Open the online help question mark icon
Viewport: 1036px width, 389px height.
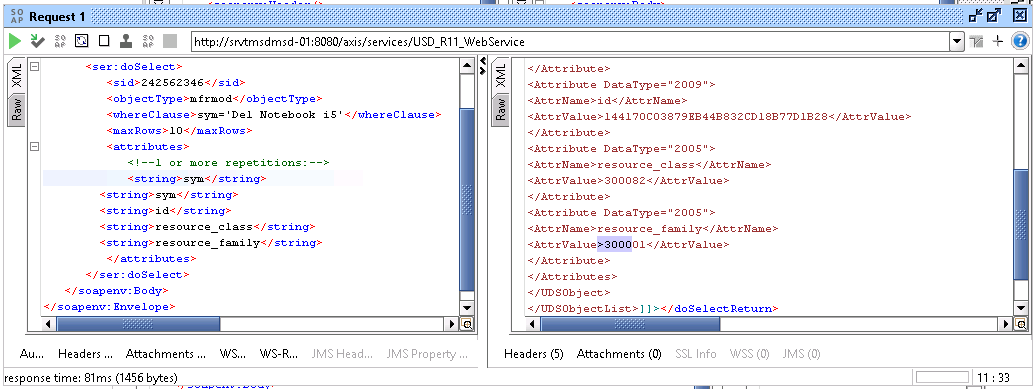1019,42
